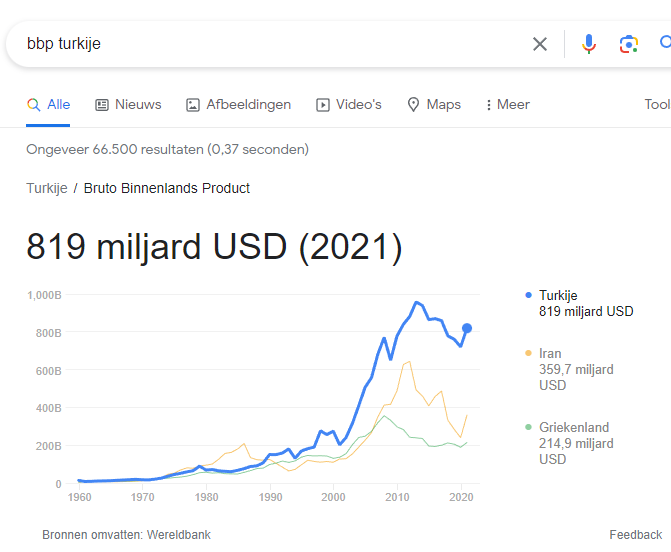
Task: Send Feedback on the chart
Action: pyautogui.click(x=635, y=535)
